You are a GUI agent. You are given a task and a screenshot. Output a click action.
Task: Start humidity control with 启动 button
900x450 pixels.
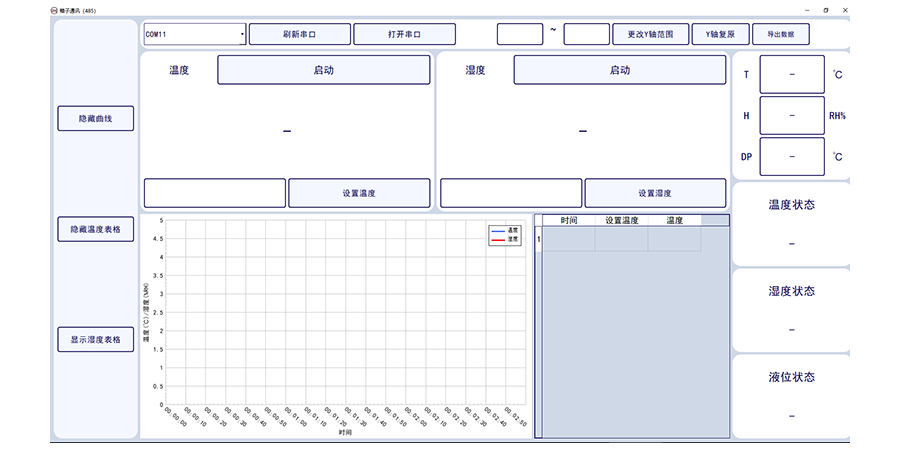[620, 70]
